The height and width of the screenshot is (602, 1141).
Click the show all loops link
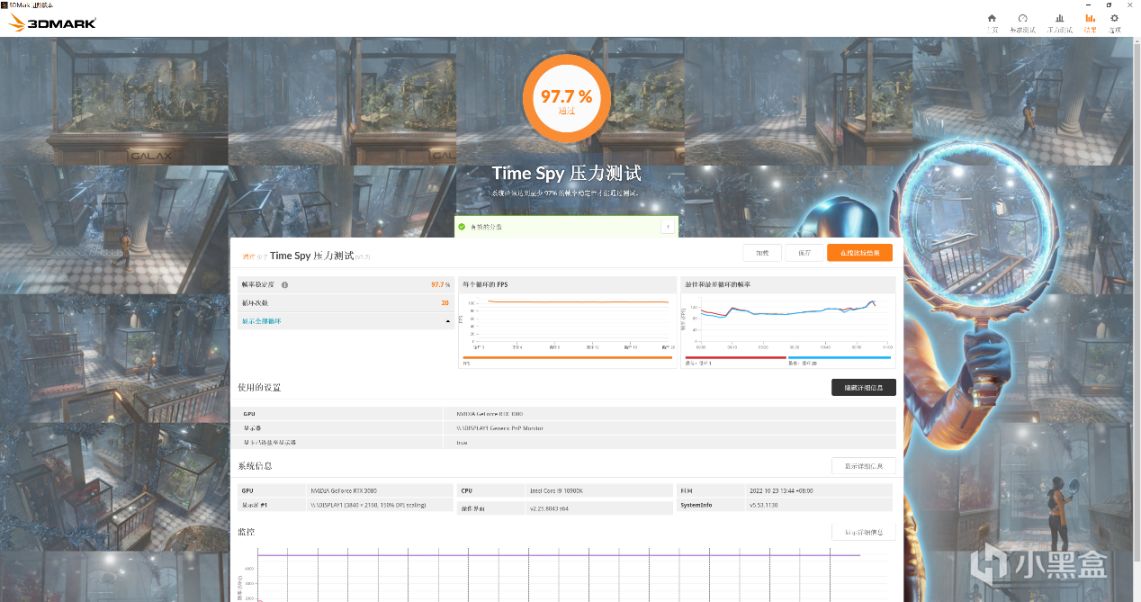click(262, 321)
